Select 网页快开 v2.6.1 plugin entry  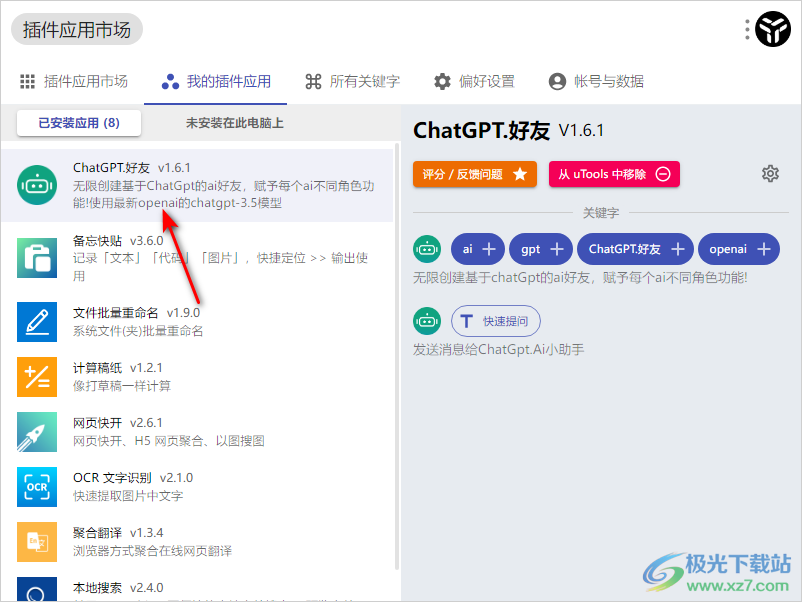coord(197,432)
